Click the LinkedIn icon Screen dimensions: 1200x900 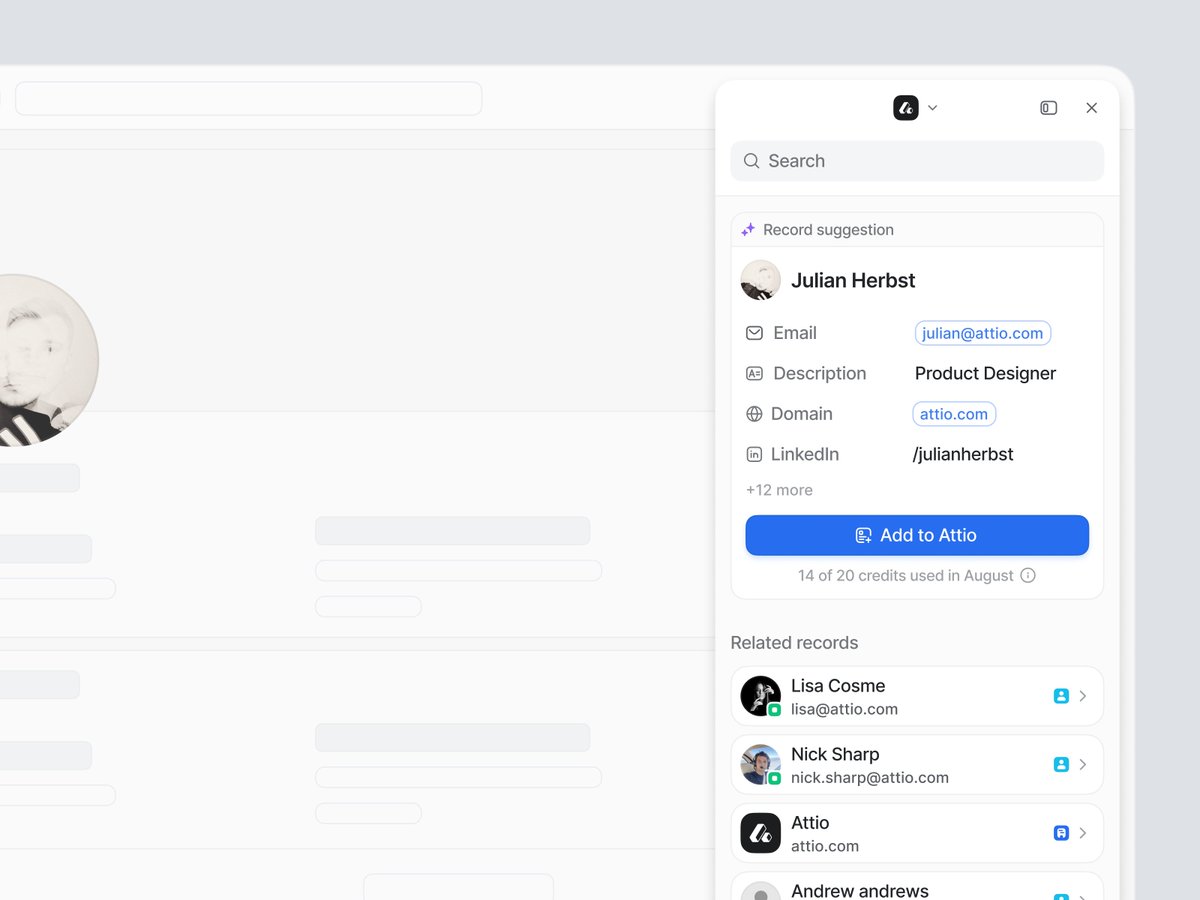pyautogui.click(x=754, y=454)
